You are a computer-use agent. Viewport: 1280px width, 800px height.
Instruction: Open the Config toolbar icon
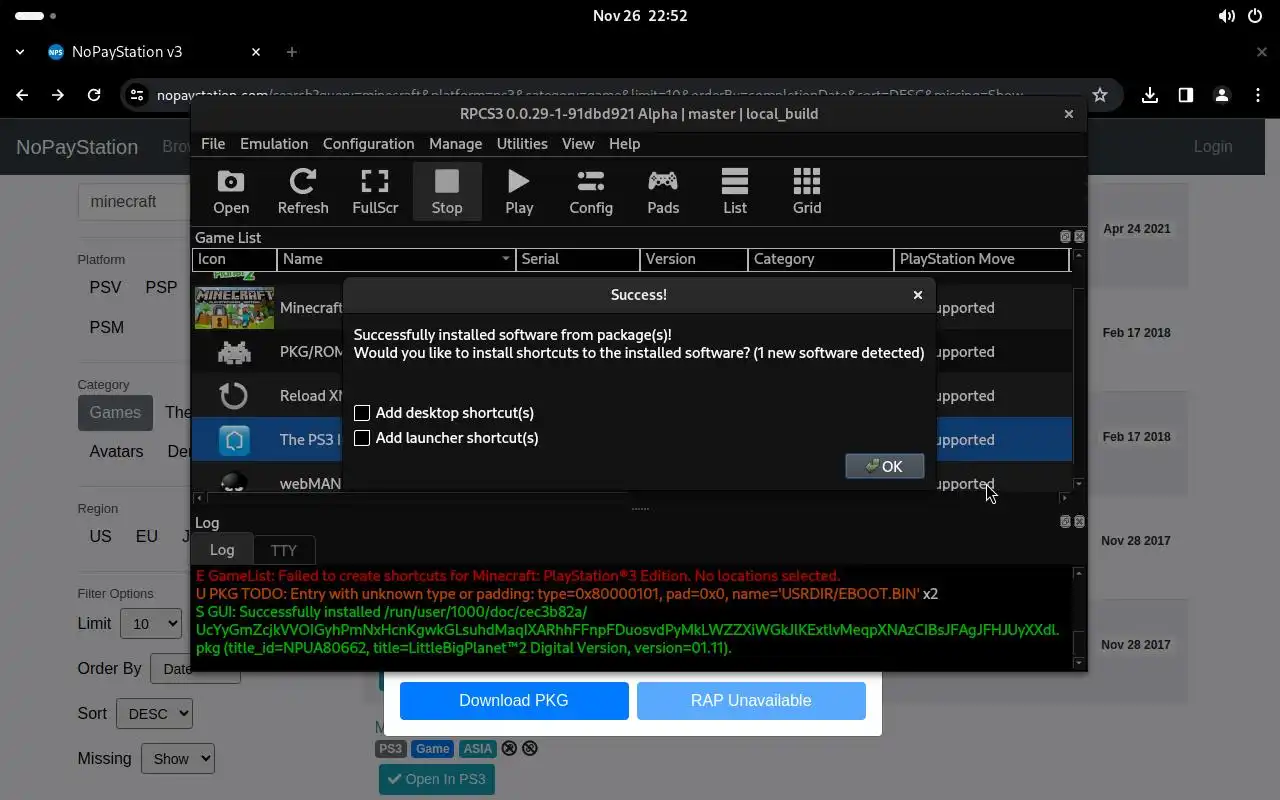(x=591, y=191)
